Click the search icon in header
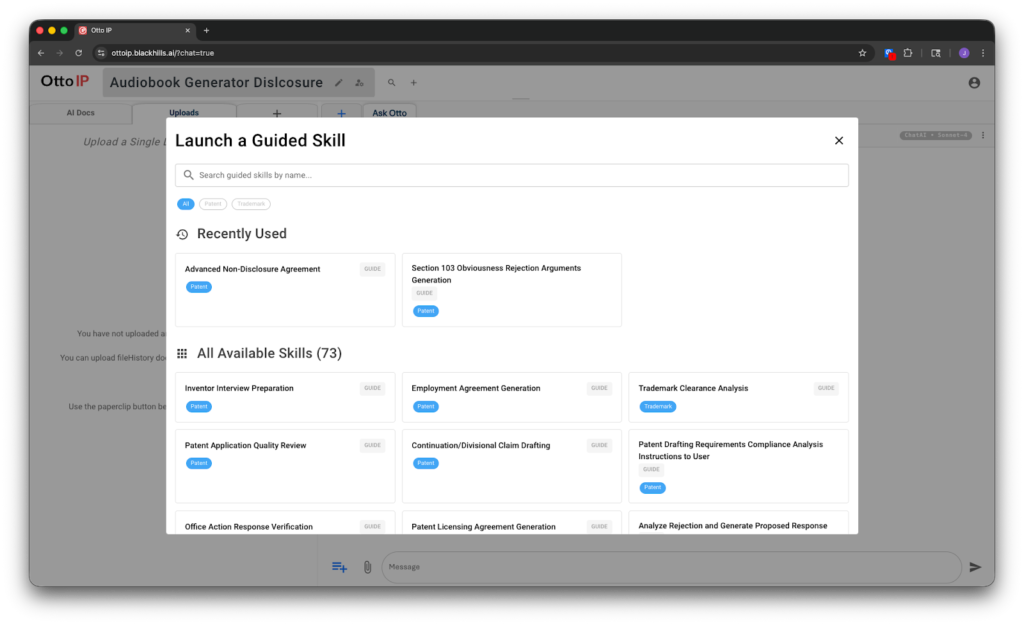Image resolution: width=1024 pixels, height=625 pixels. tap(392, 83)
